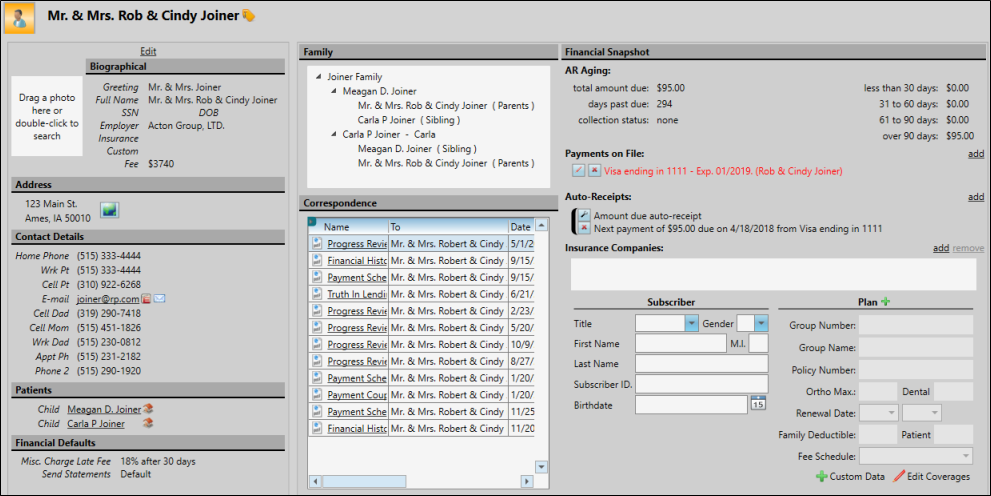
Task: Collapse the Joiner Family tree node
Action: tap(318, 77)
